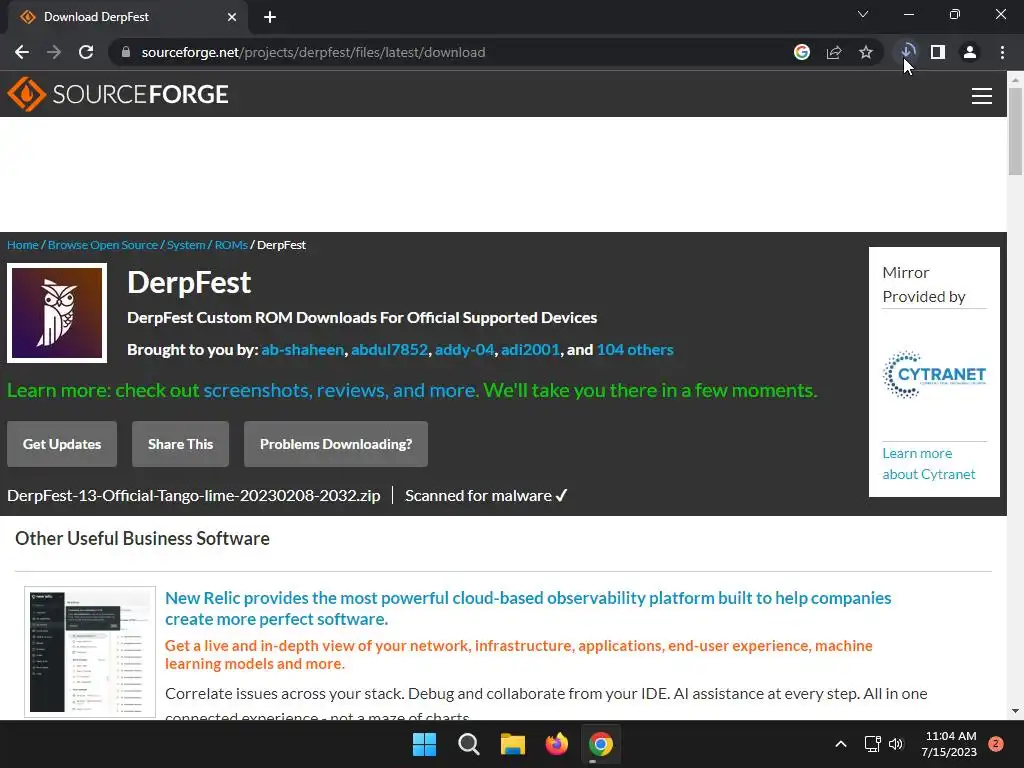This screenshot has height=768, width=1024.
Task: Open Firefox from the taskbar
Action: (x=556, y=744)
